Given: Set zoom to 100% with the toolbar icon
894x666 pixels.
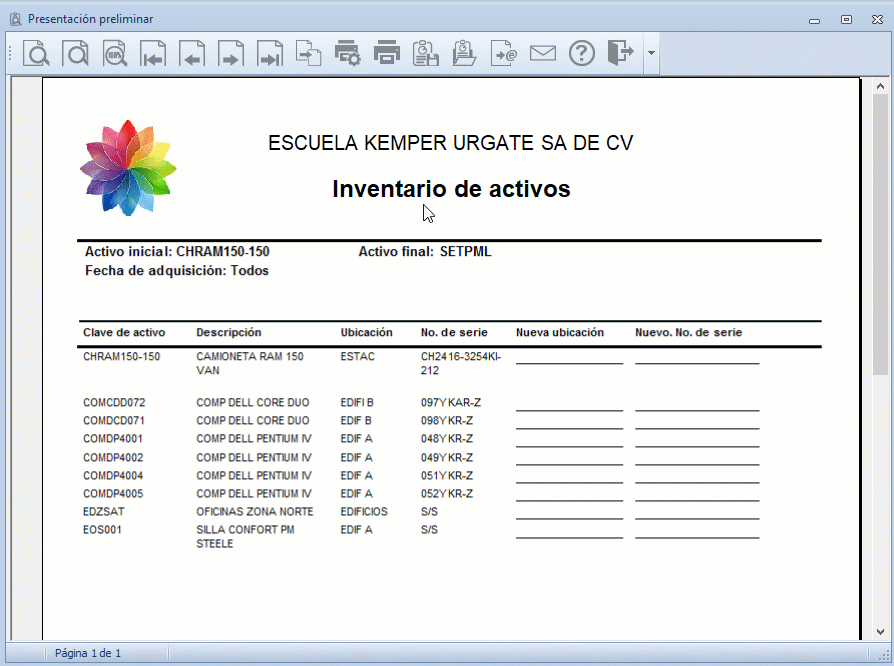Looking at the screenshot, I should click(x=115, y=53).
